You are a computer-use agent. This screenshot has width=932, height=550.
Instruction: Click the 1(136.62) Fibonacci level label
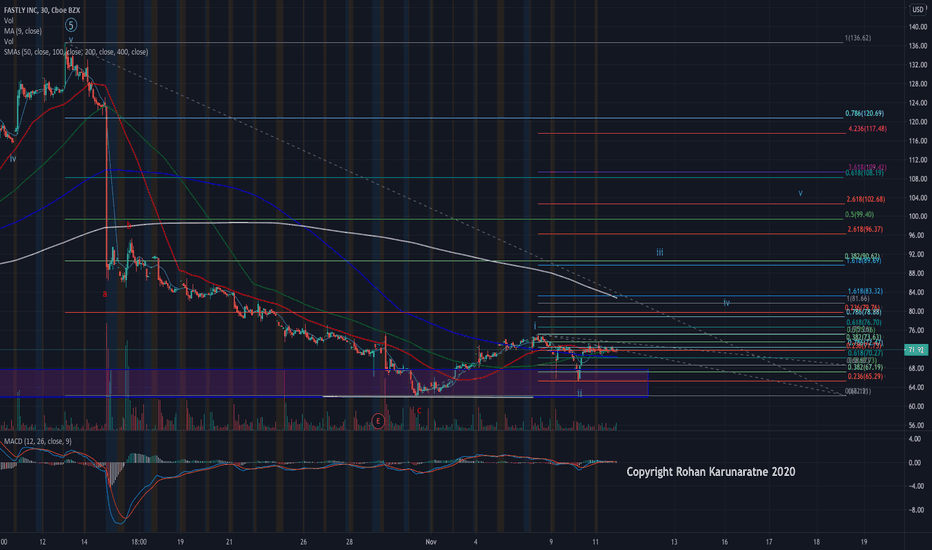click(858, 38)
